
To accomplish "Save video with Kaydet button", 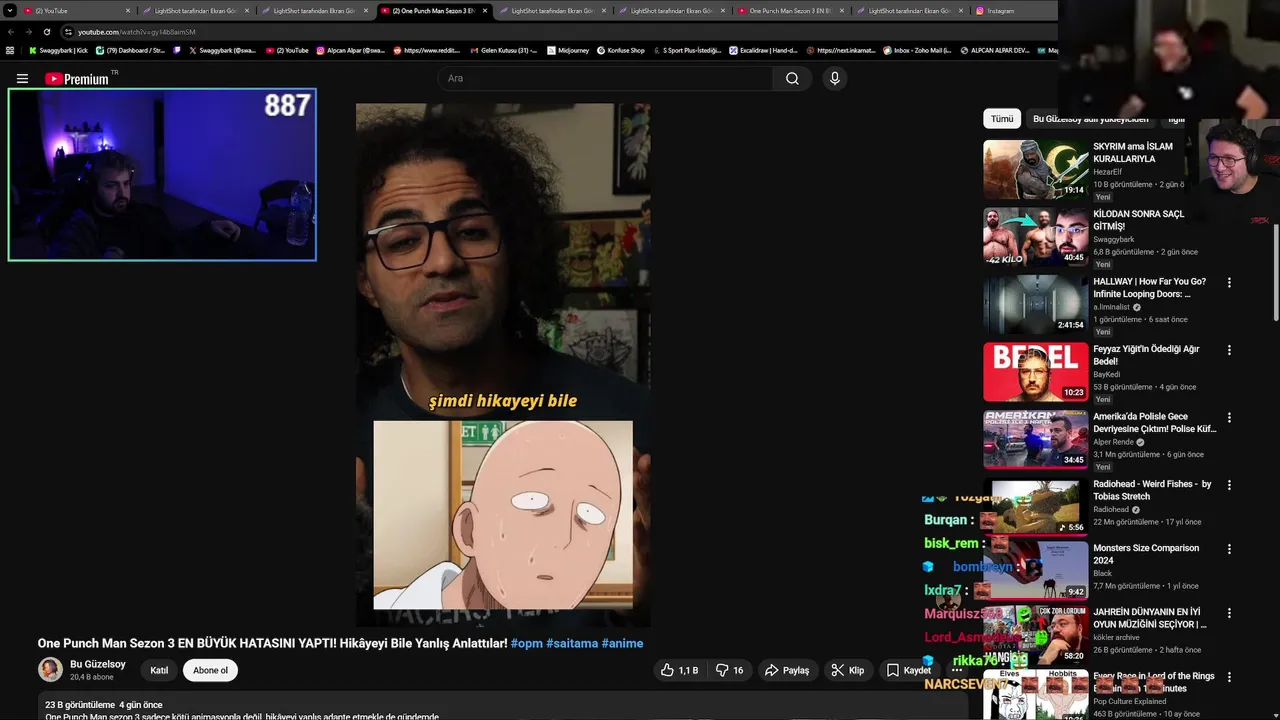I will tap(908, 670).
